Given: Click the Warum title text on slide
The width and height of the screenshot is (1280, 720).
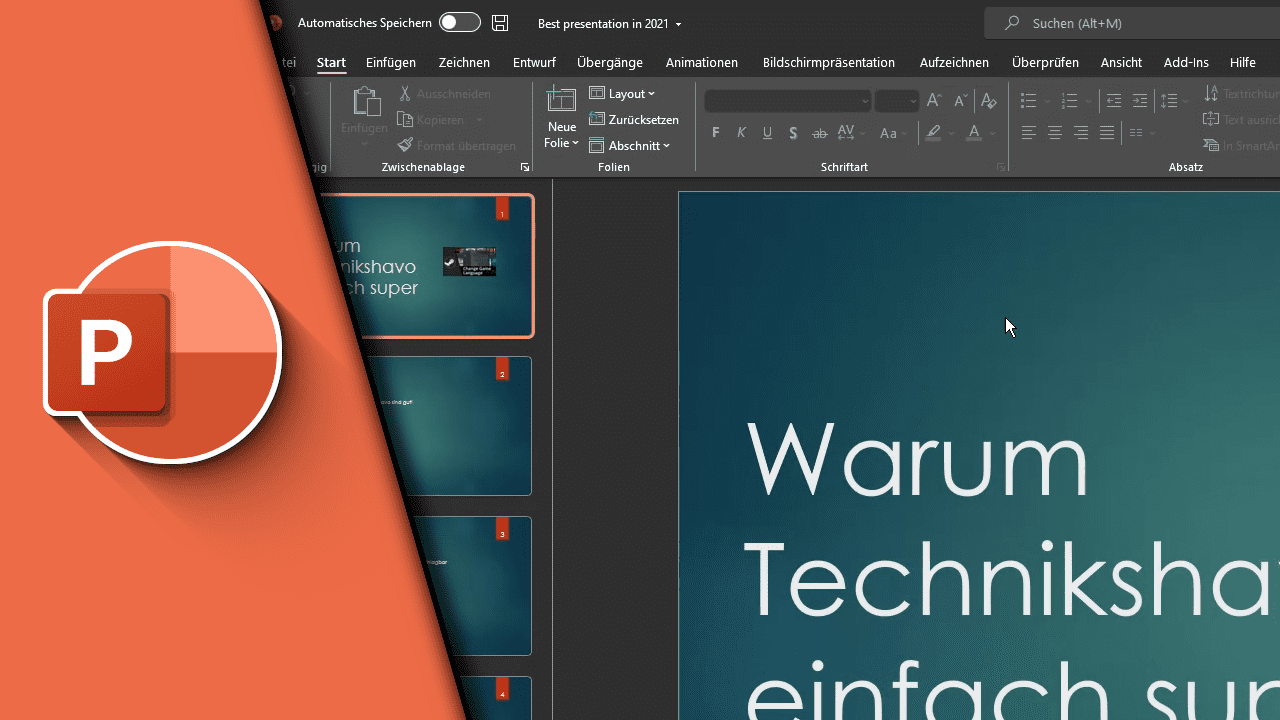Looking at the screenshot, I should (x=917, y=458).
